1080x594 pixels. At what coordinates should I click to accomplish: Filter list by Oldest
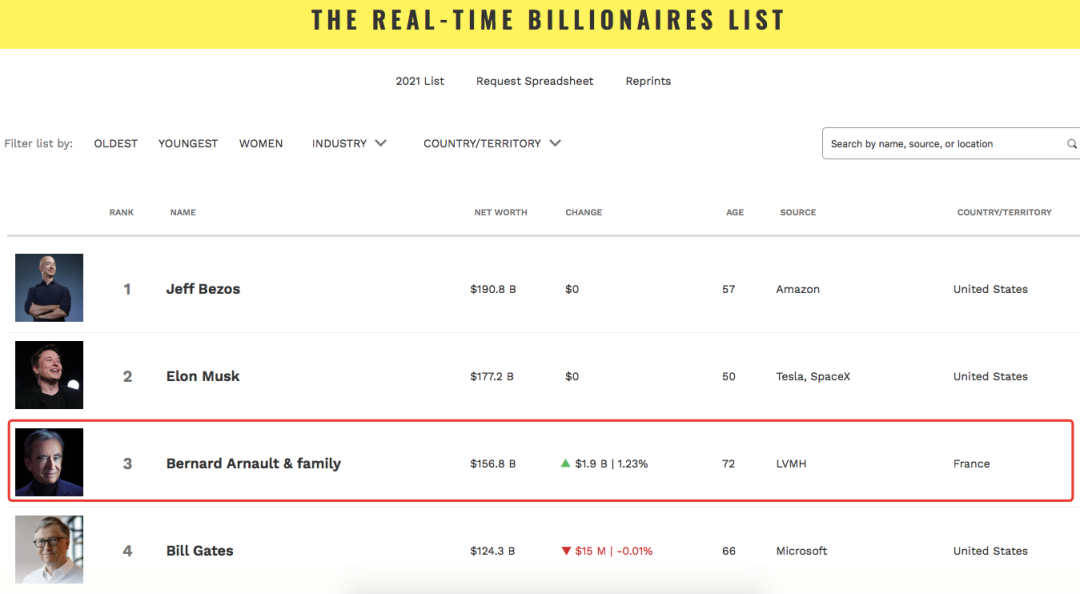click(x=116, y=144)
